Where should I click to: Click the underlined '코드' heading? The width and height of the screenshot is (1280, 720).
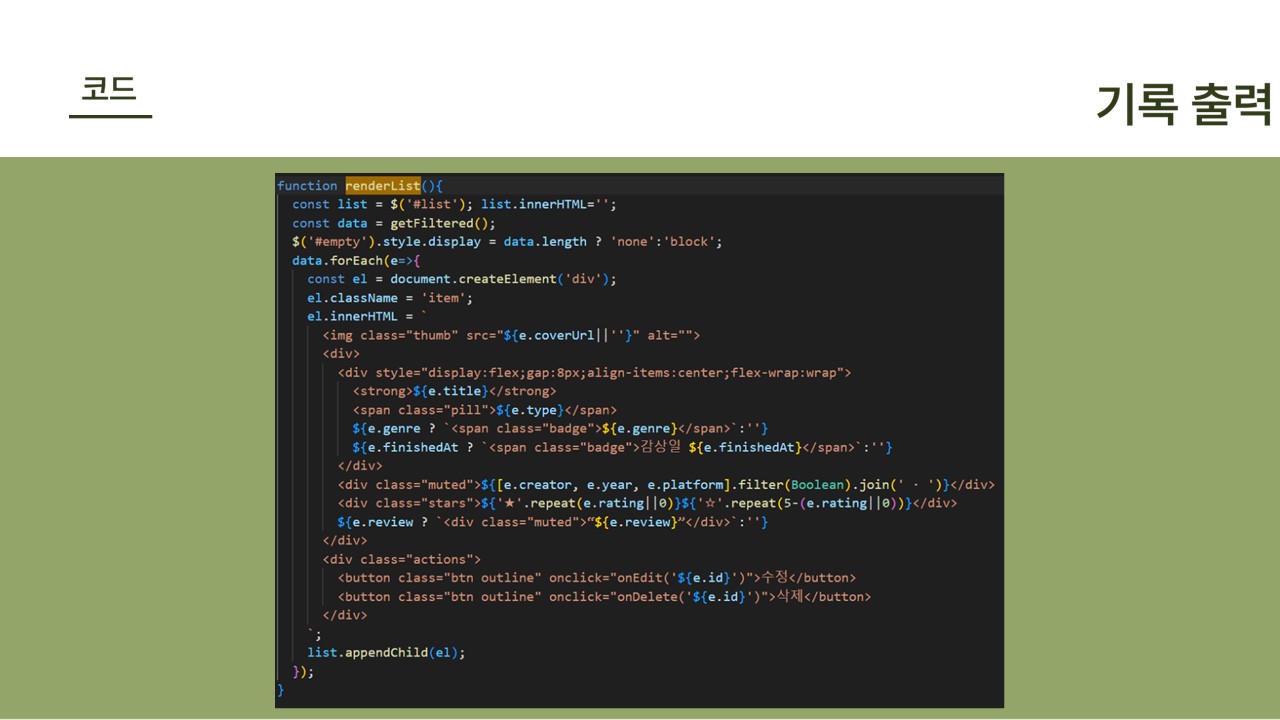pos(109,91)
